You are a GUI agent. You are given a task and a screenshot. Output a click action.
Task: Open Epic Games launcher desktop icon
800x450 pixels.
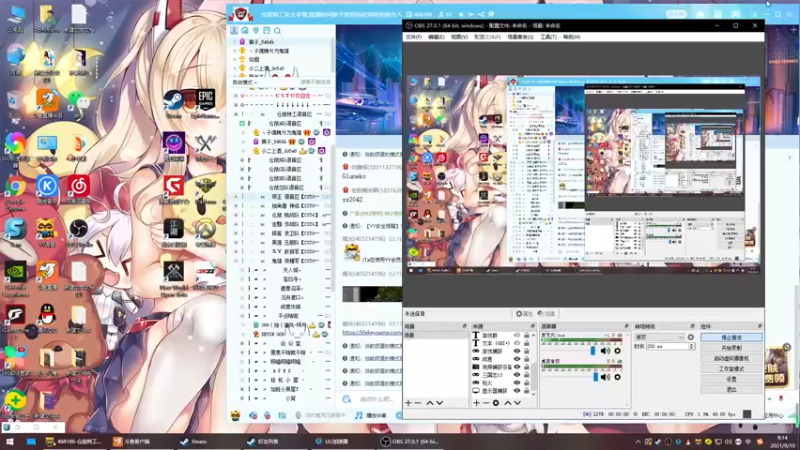tap(206, 104)
